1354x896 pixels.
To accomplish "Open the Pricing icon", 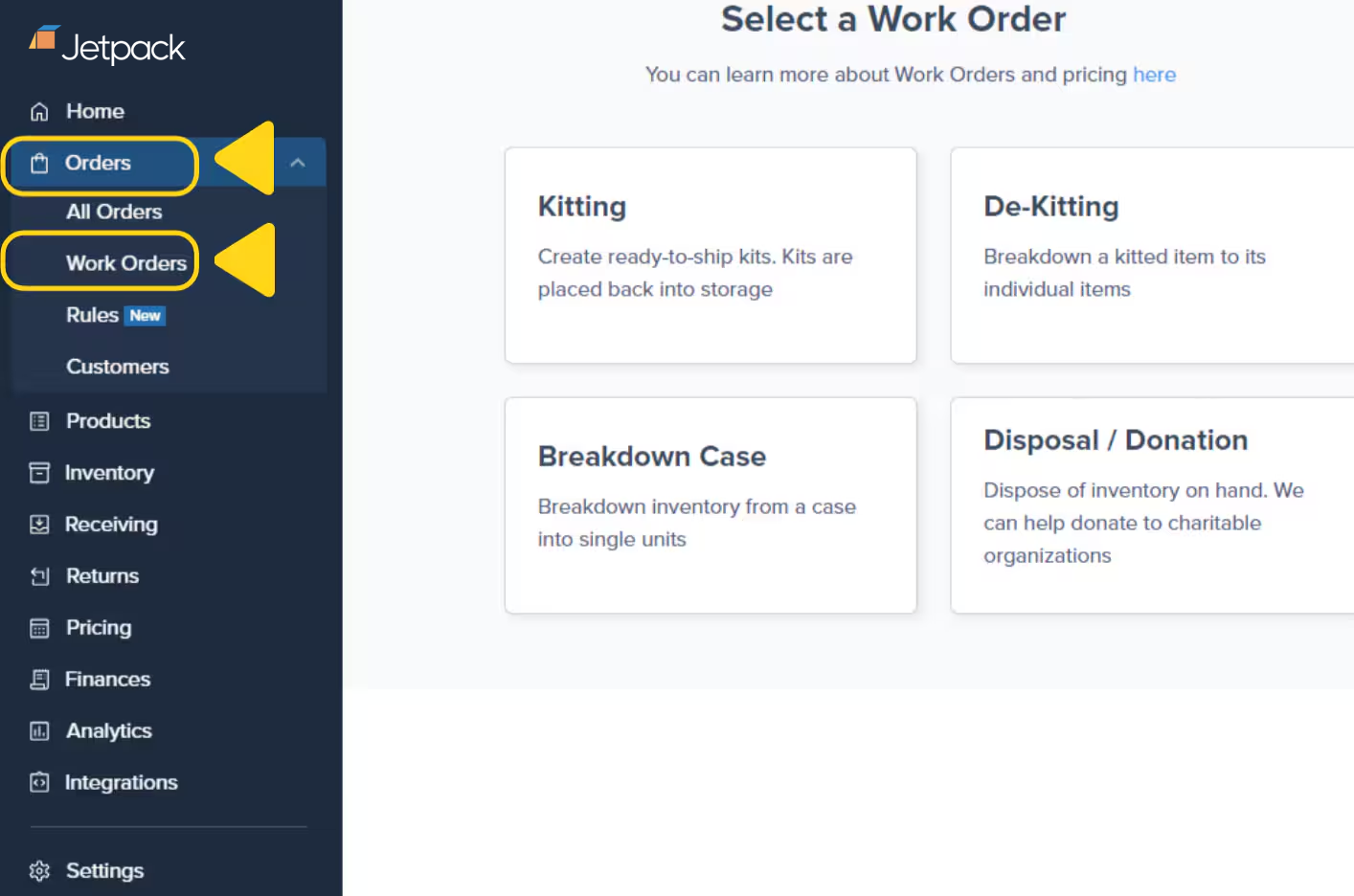I will (39, 627).
